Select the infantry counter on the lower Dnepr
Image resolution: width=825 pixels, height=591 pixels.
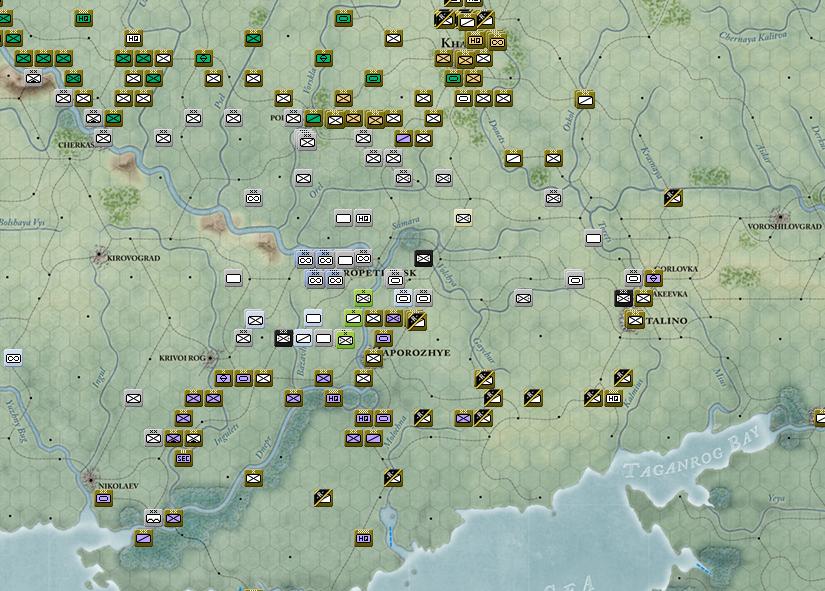pos(253,478)
